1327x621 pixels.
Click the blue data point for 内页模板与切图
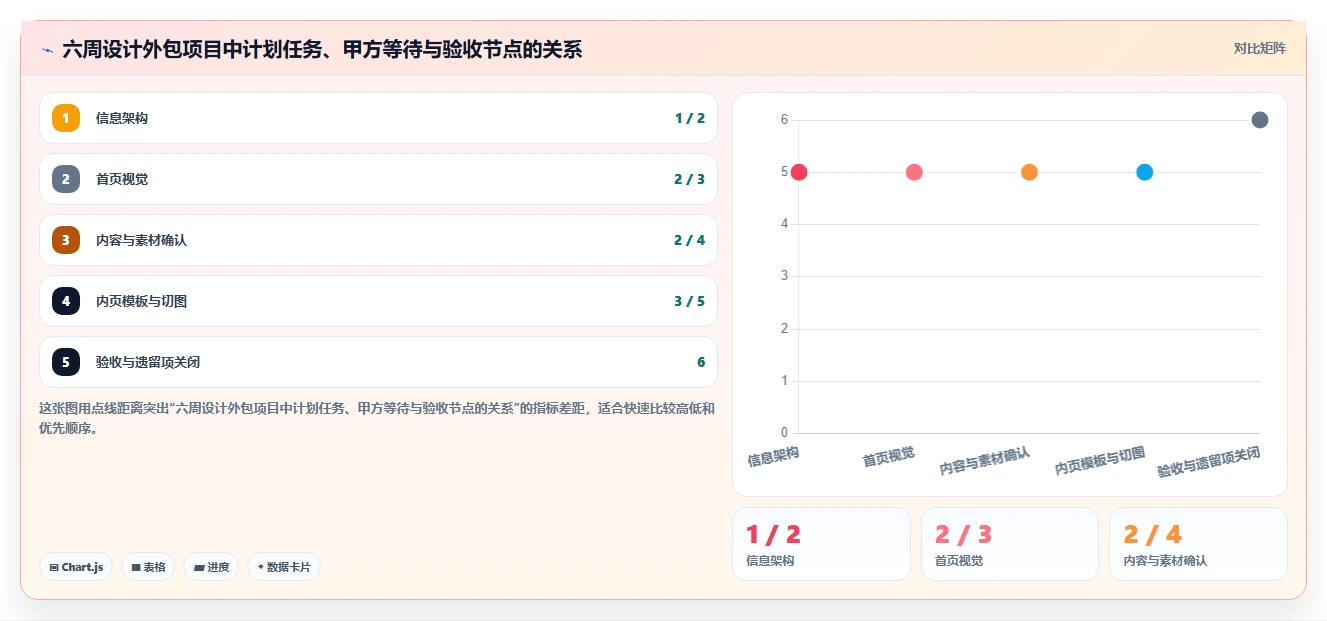[1145, 172]
